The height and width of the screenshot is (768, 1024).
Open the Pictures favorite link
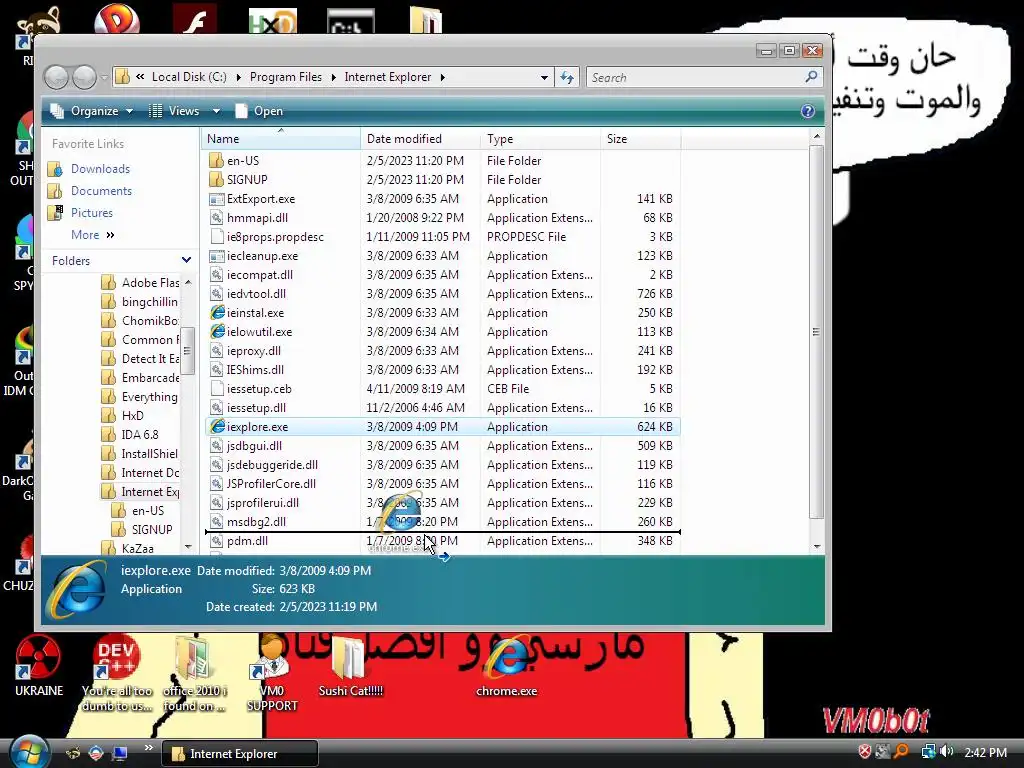tap(92, 213)
